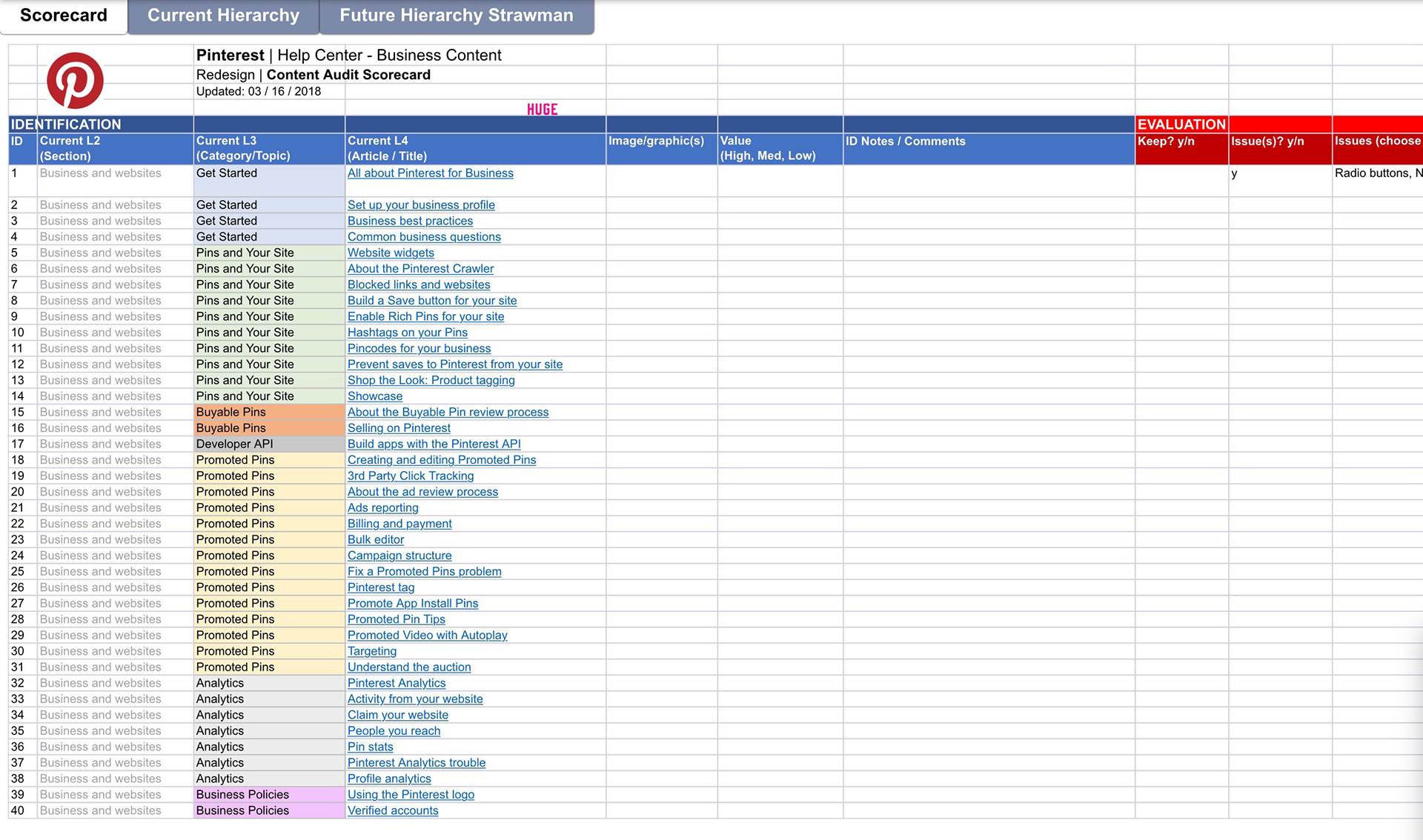The height and width of the screenshot is (840, 1423).
Task: Click 'Shop the Look: Product tagging' link
Action: coord(431,380)
